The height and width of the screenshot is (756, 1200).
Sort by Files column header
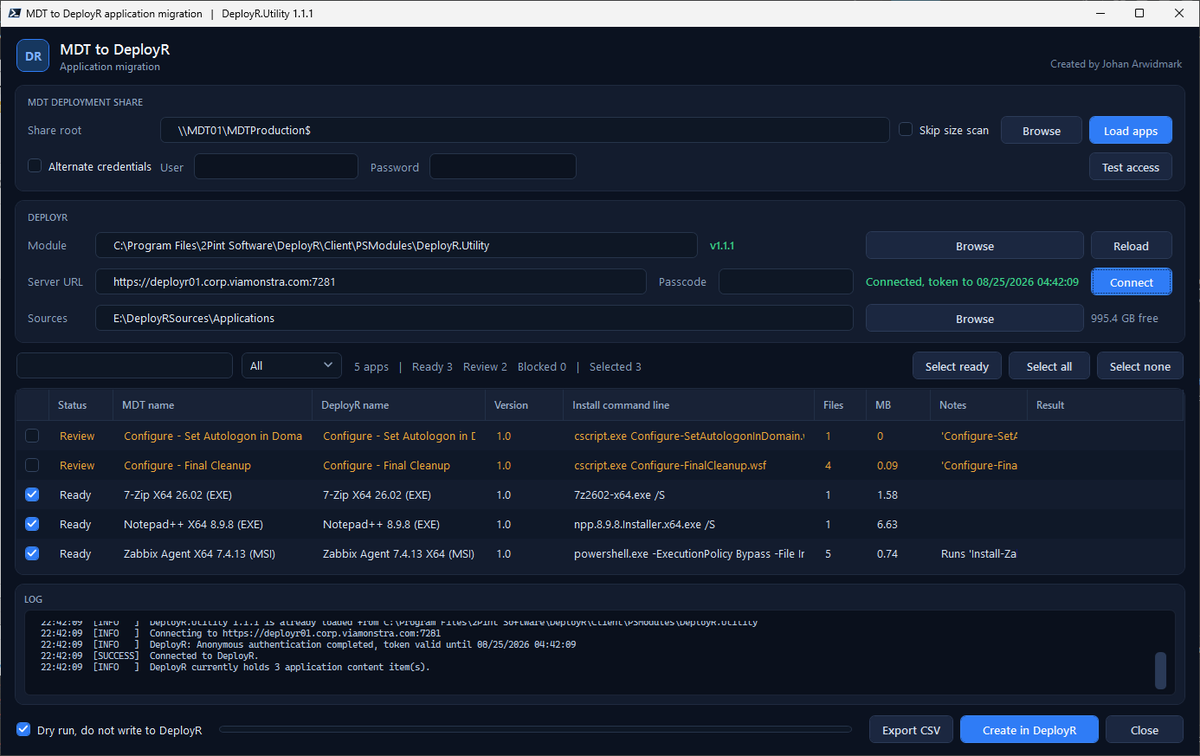(x=840, y=405)
